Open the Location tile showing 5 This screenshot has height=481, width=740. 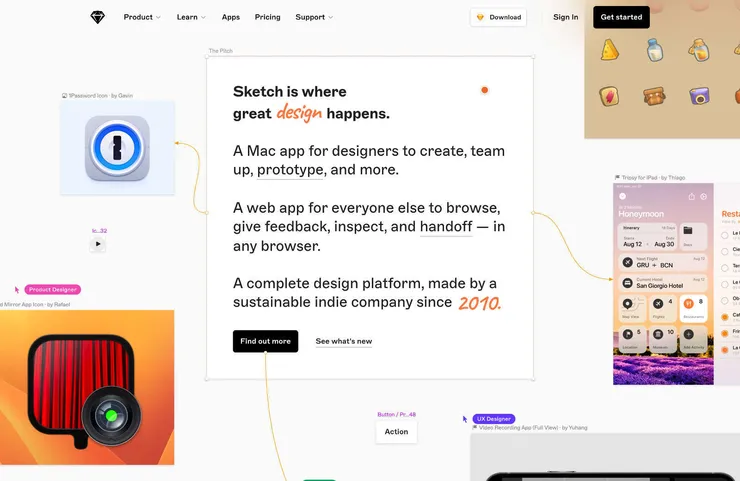tap(631, 339)
